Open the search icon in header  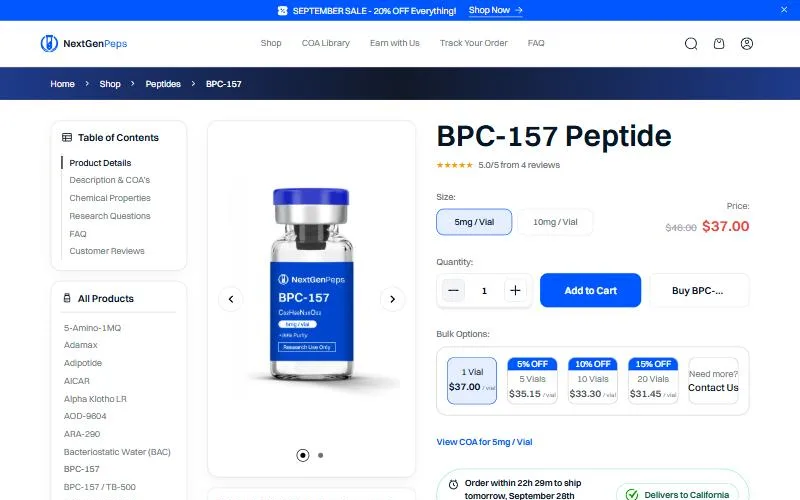(691, 44)
